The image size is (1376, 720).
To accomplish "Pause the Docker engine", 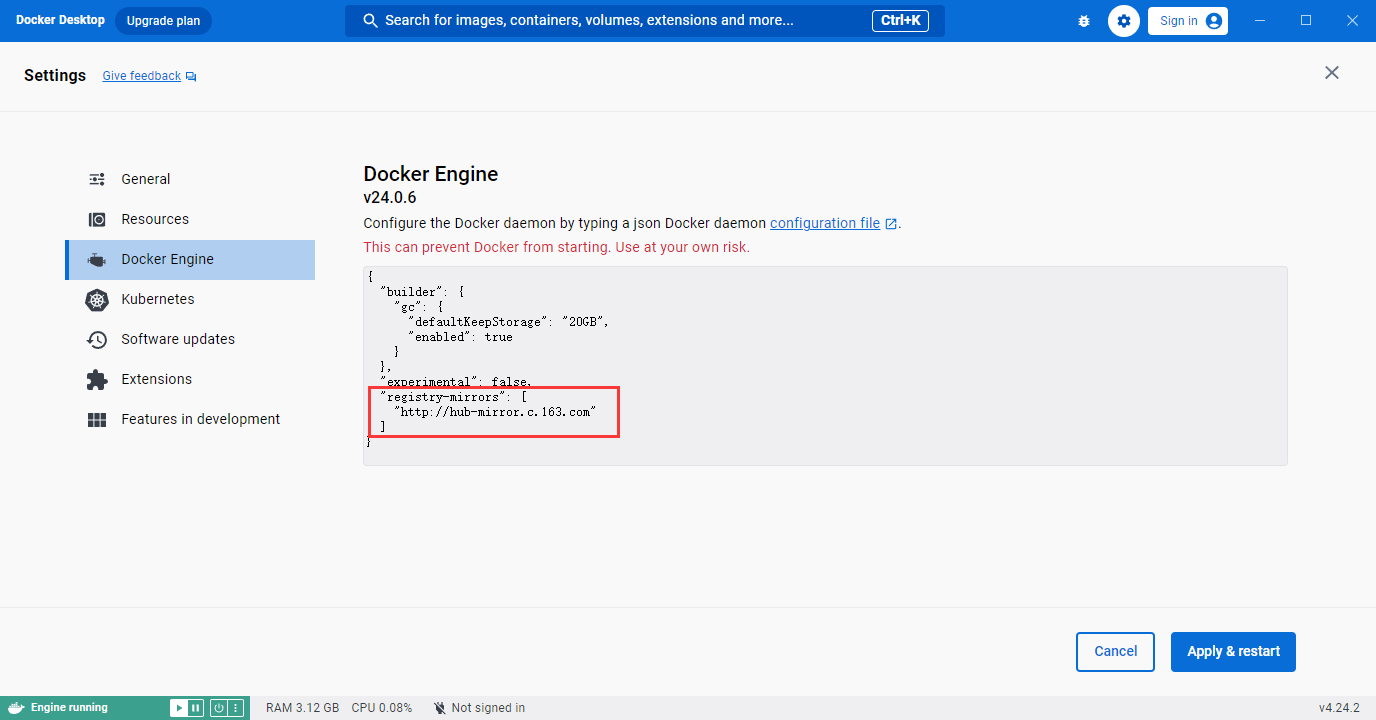I will click(x=196, y=708).
